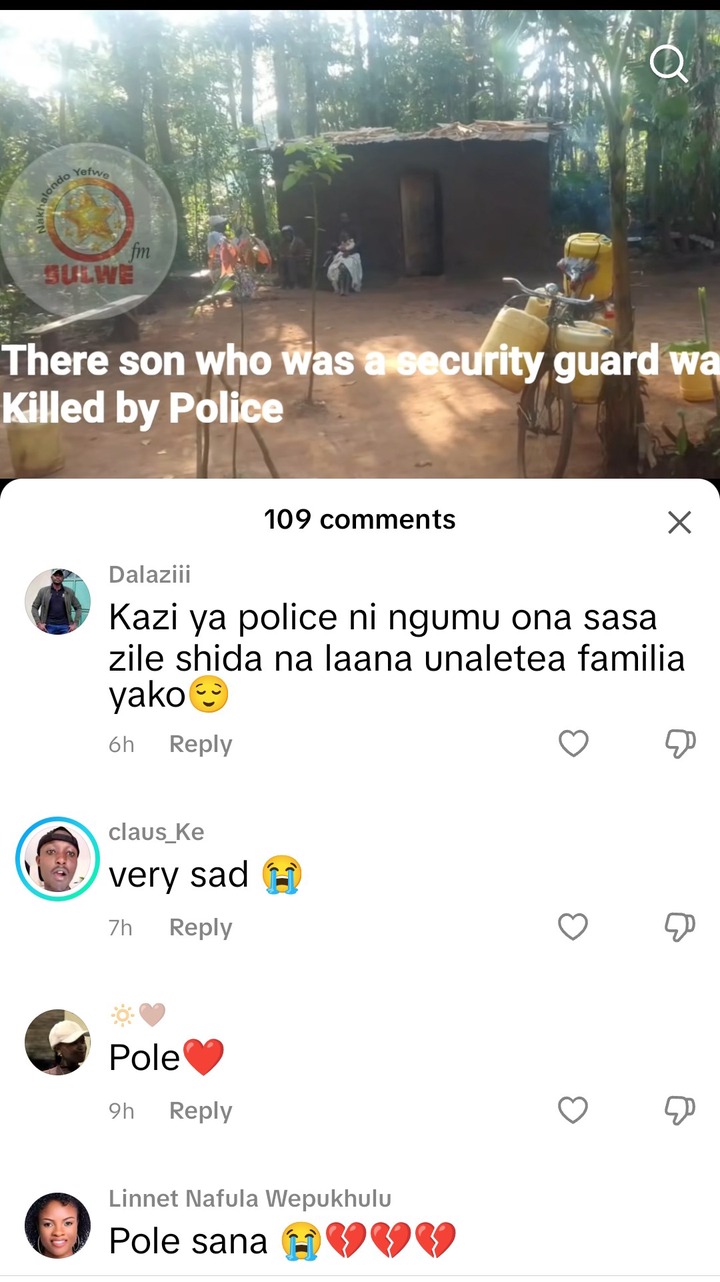Viewport: 720px width, 1282px height.
Task: Reply to claus_Ke's comment
Action: [200, 928]
